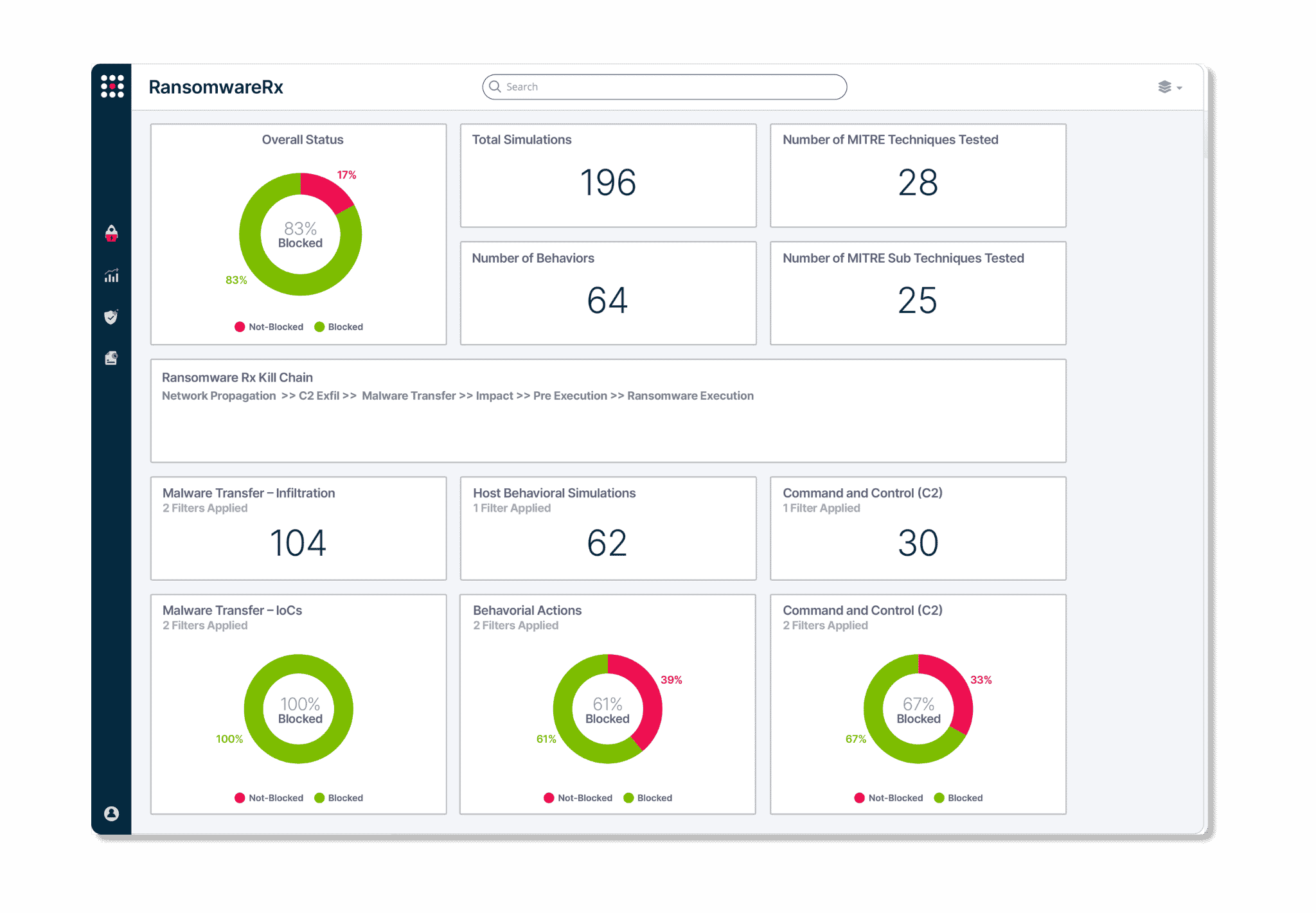Click the layers stack icon
The height and width of the screenshot is (913, 1316).
tap(1164, 87)
